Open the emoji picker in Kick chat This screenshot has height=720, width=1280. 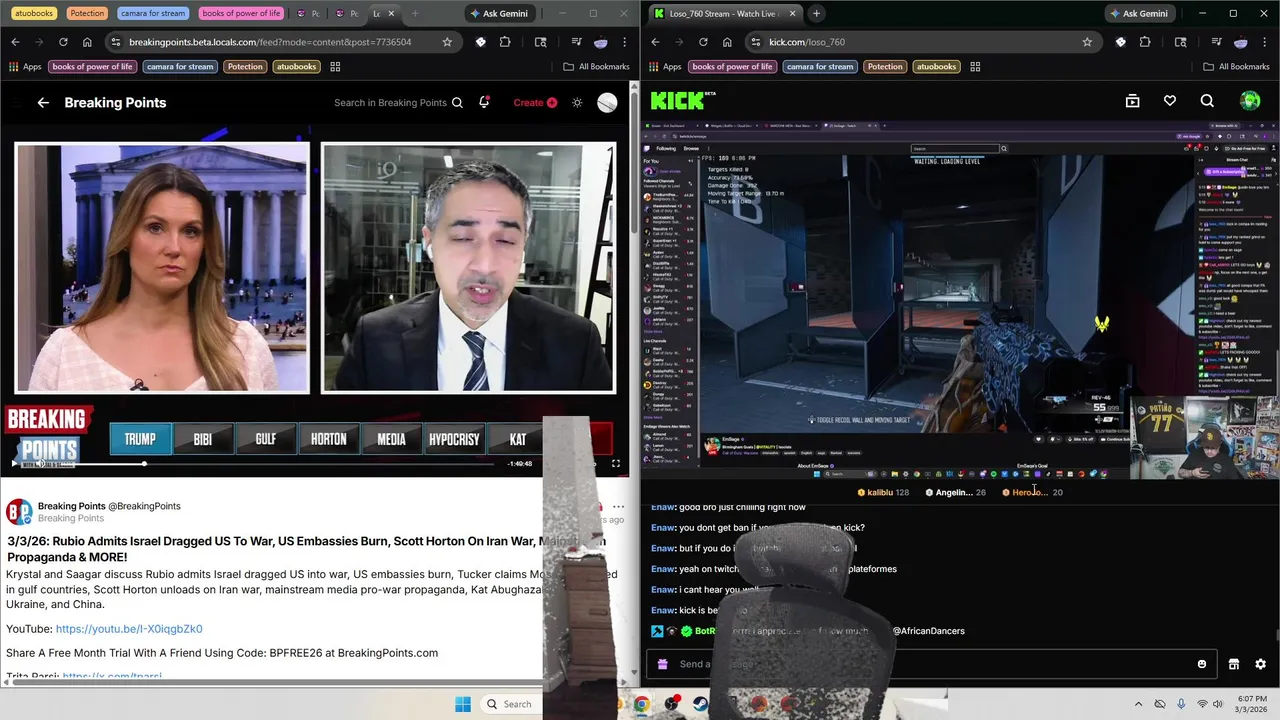[x=1202, y=664]
